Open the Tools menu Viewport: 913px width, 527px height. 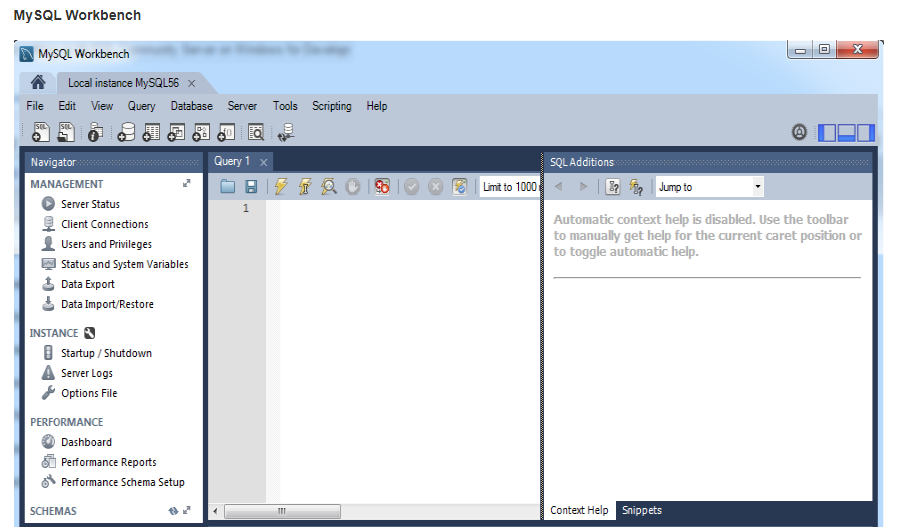tap(285, 106)
